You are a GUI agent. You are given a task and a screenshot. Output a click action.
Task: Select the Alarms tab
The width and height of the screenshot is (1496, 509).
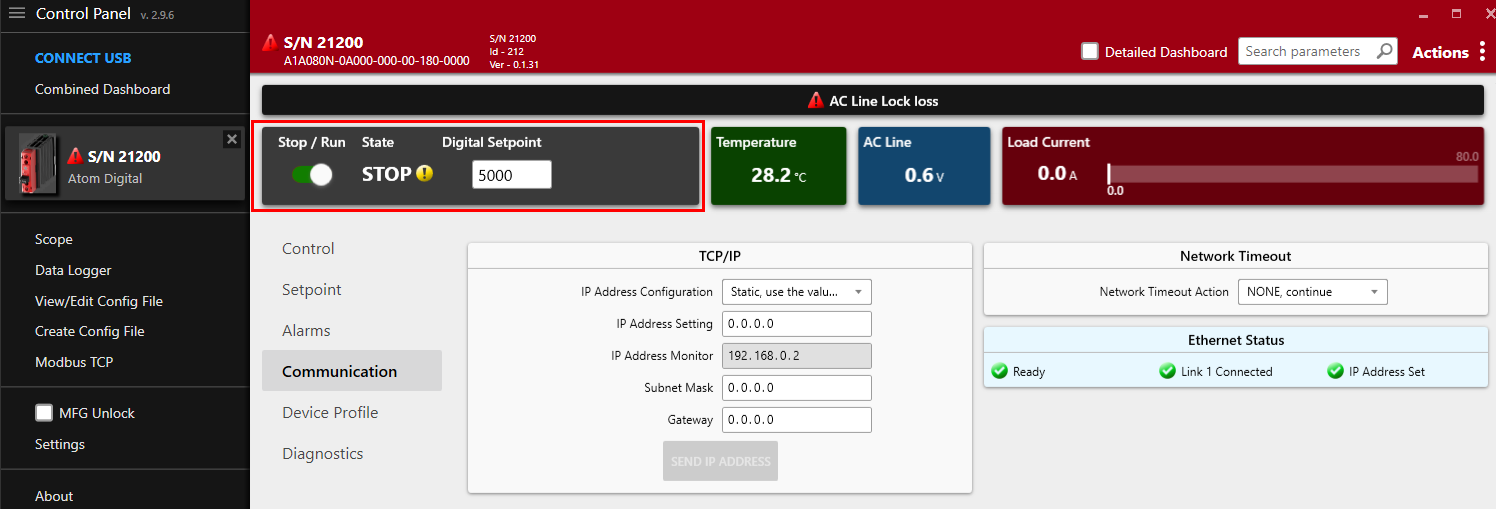coord(306,330)
